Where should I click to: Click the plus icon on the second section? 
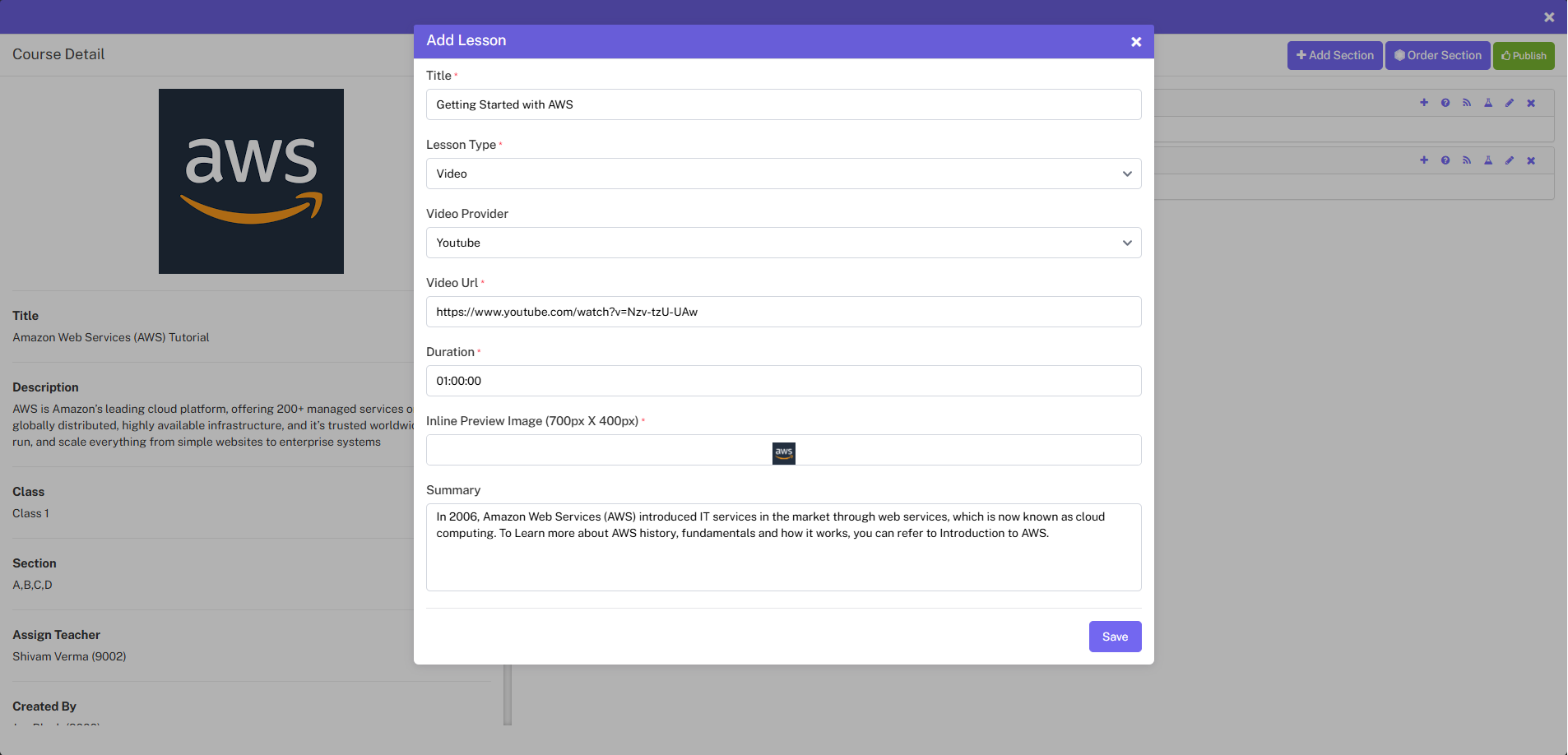1424,160
